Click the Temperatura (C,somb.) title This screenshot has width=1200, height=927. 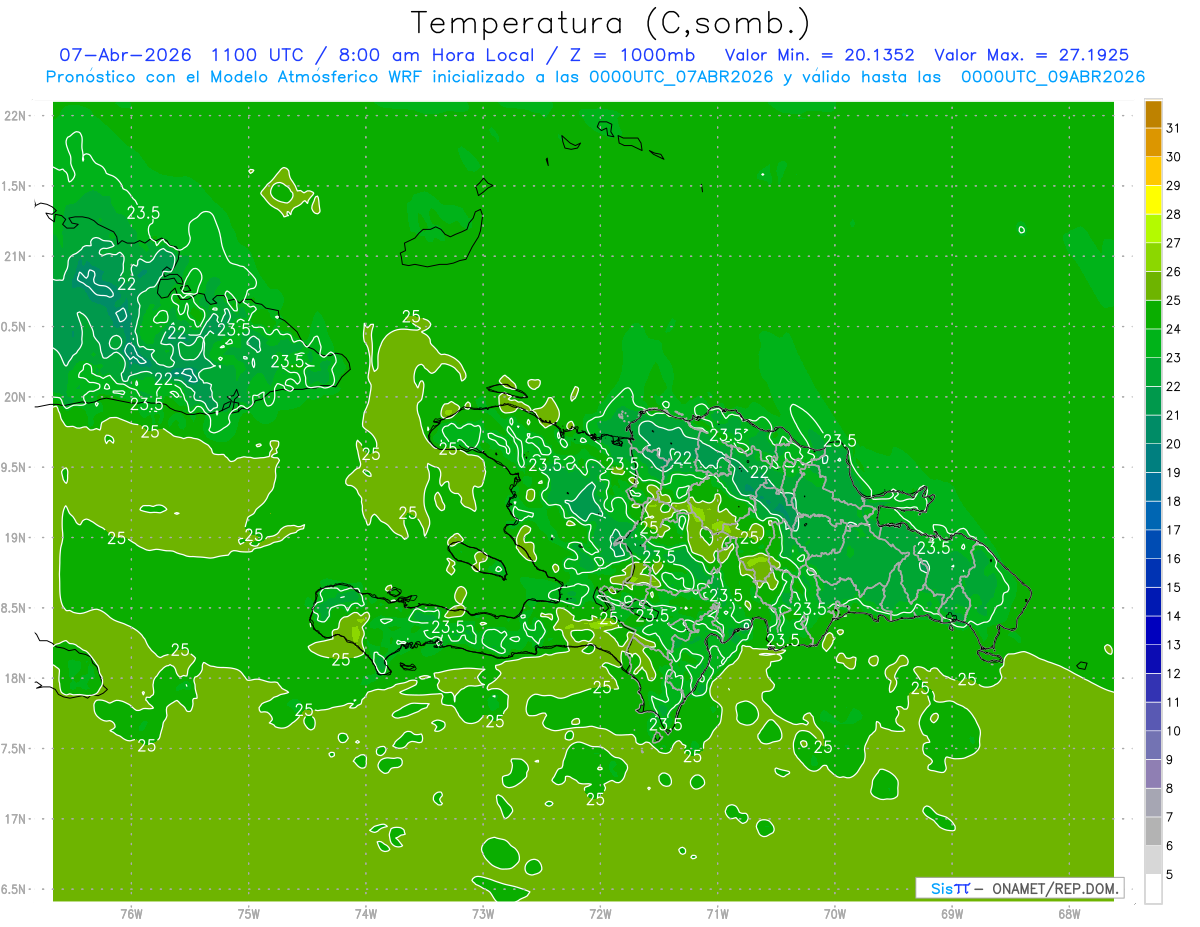click(611, 22)
